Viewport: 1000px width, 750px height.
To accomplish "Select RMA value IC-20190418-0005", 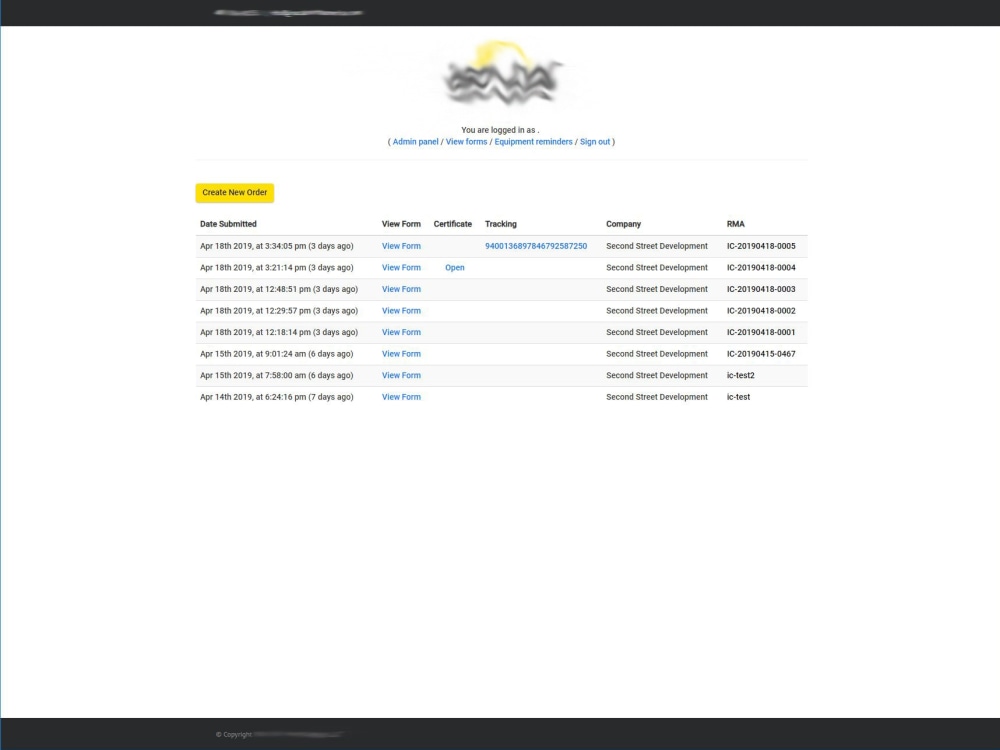I will pos(761,246).
